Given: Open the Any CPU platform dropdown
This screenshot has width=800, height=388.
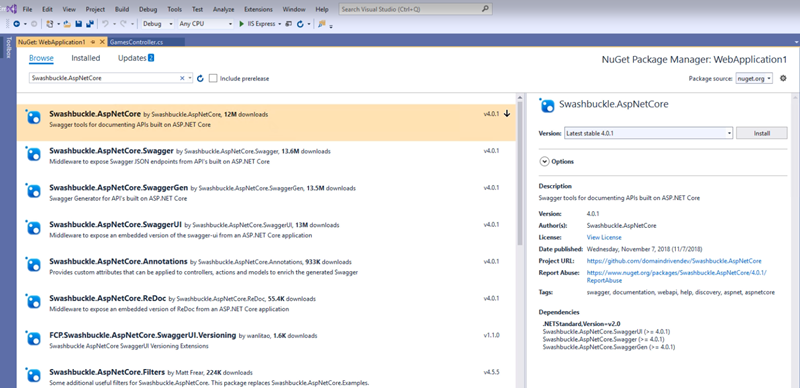Looking at the screenshot, I should [205, 24].
